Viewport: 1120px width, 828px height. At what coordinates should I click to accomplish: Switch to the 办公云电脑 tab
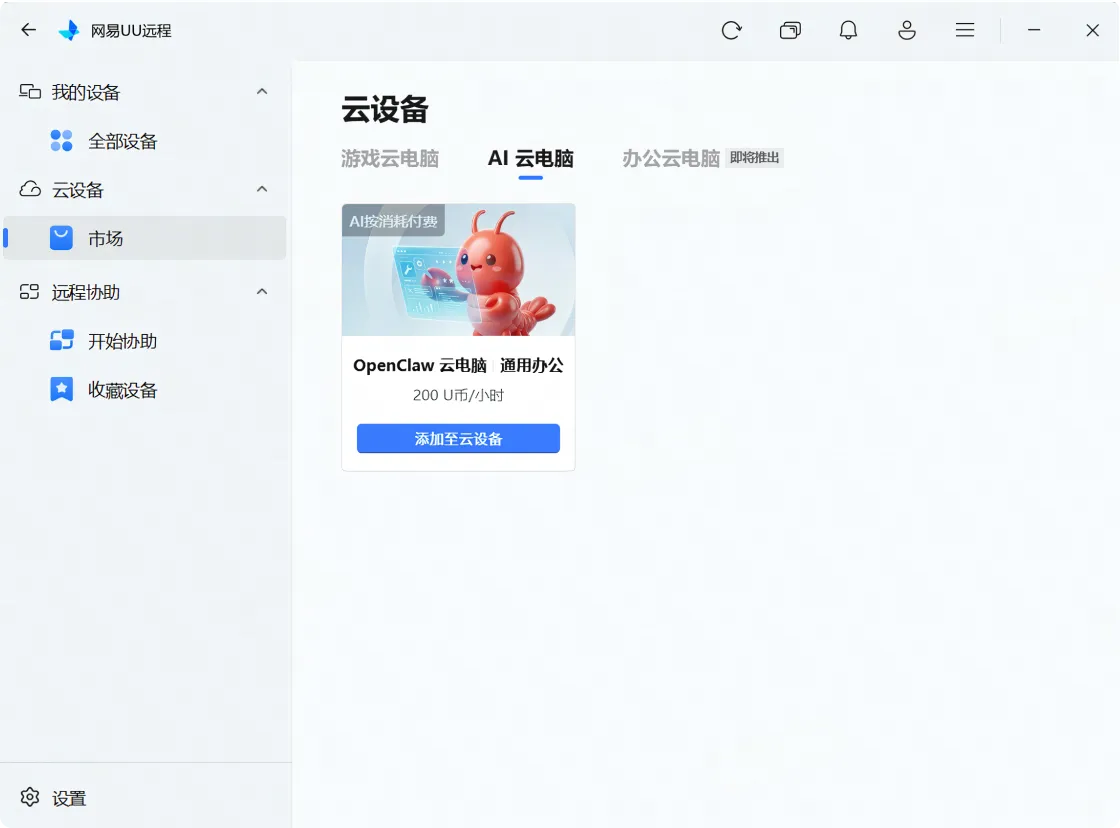pos(671,159)
